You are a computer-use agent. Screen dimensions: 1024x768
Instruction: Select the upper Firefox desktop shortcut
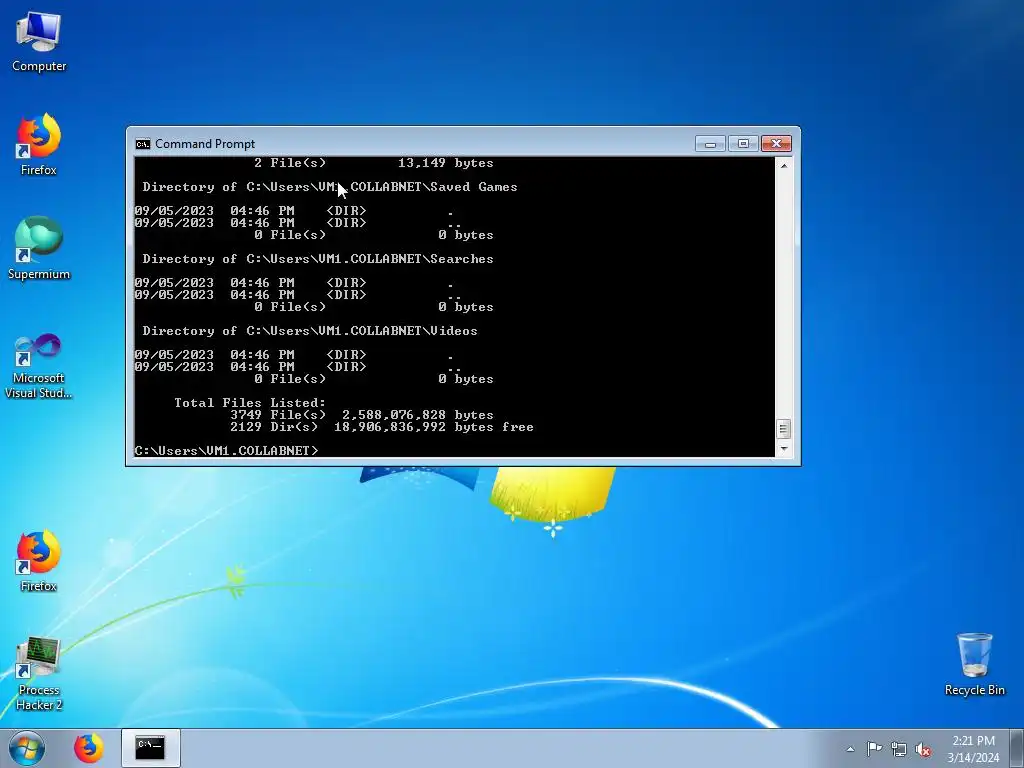coord(39,145)
